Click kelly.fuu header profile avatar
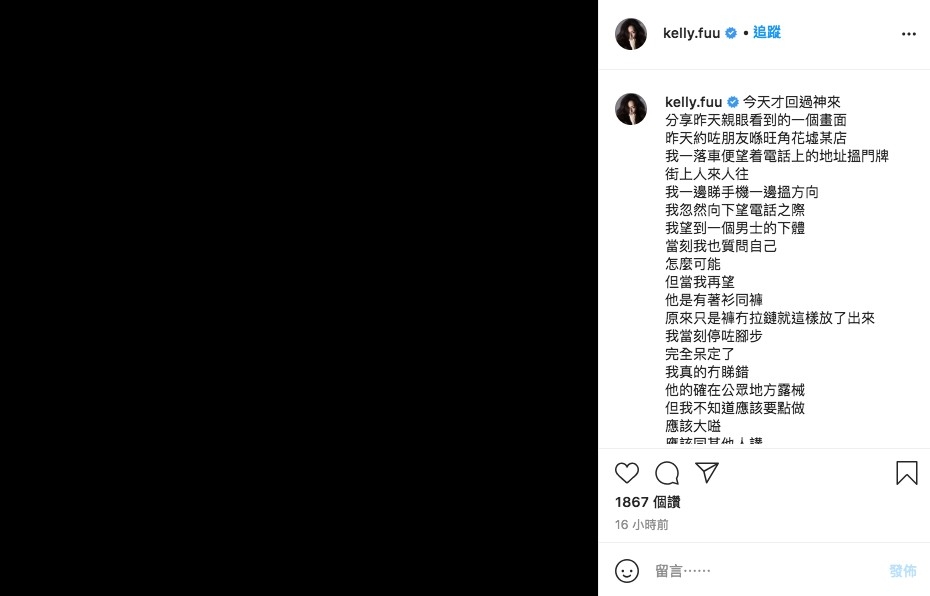Viewport: 930px width, 596px height. point(630,34)
